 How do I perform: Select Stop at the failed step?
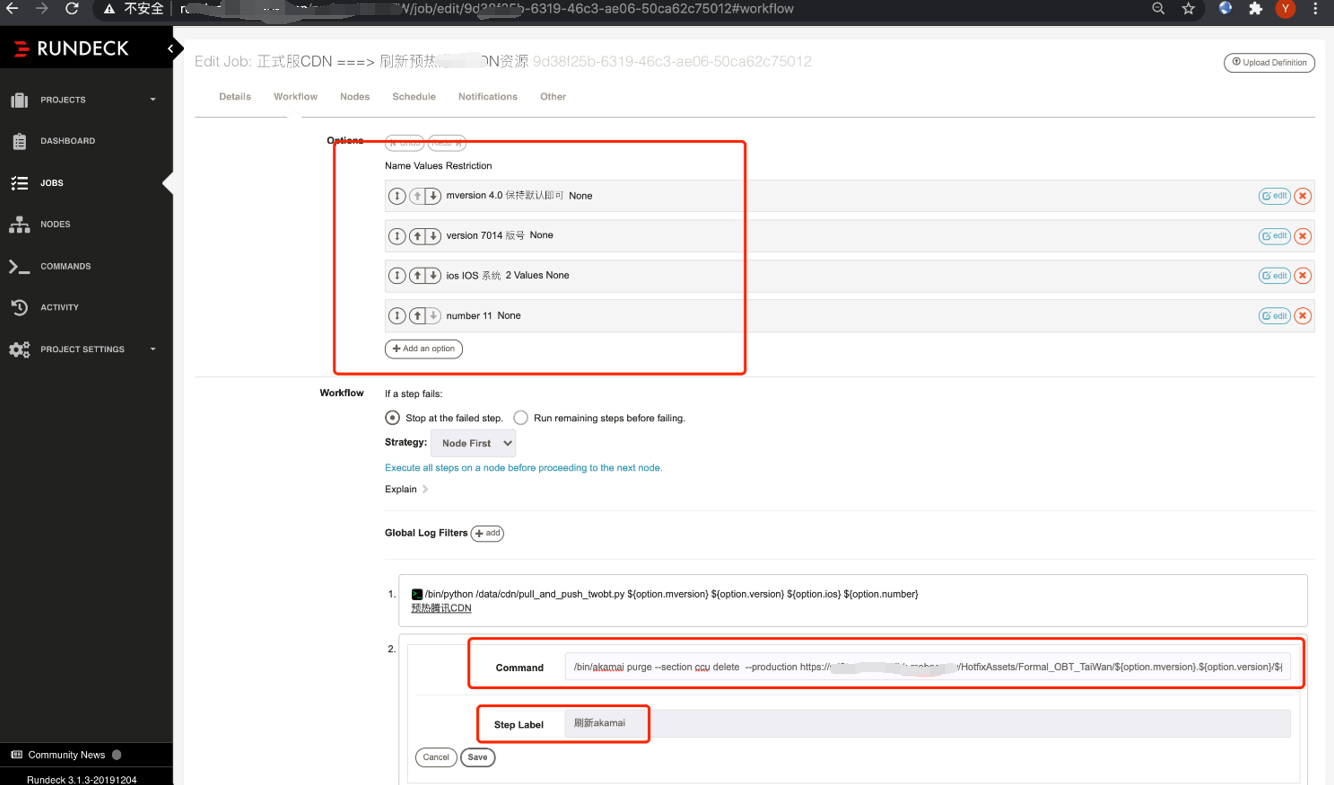click(x=393, y=418)
